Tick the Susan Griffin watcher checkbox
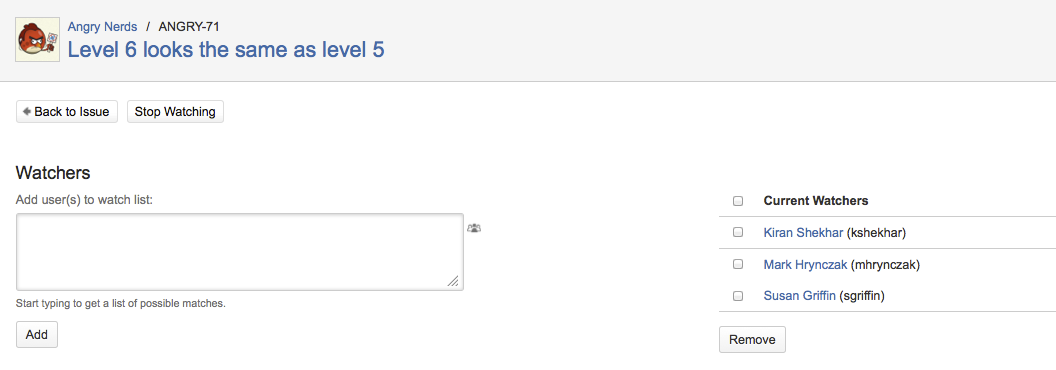 point(738,295)
